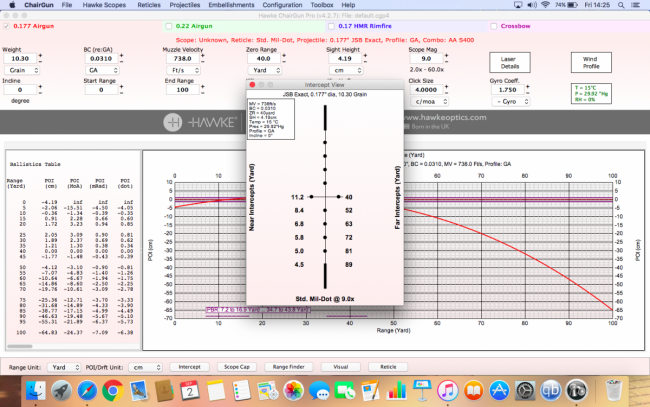Open App Store in dock
Screen dimensions: 650x407
499,390
